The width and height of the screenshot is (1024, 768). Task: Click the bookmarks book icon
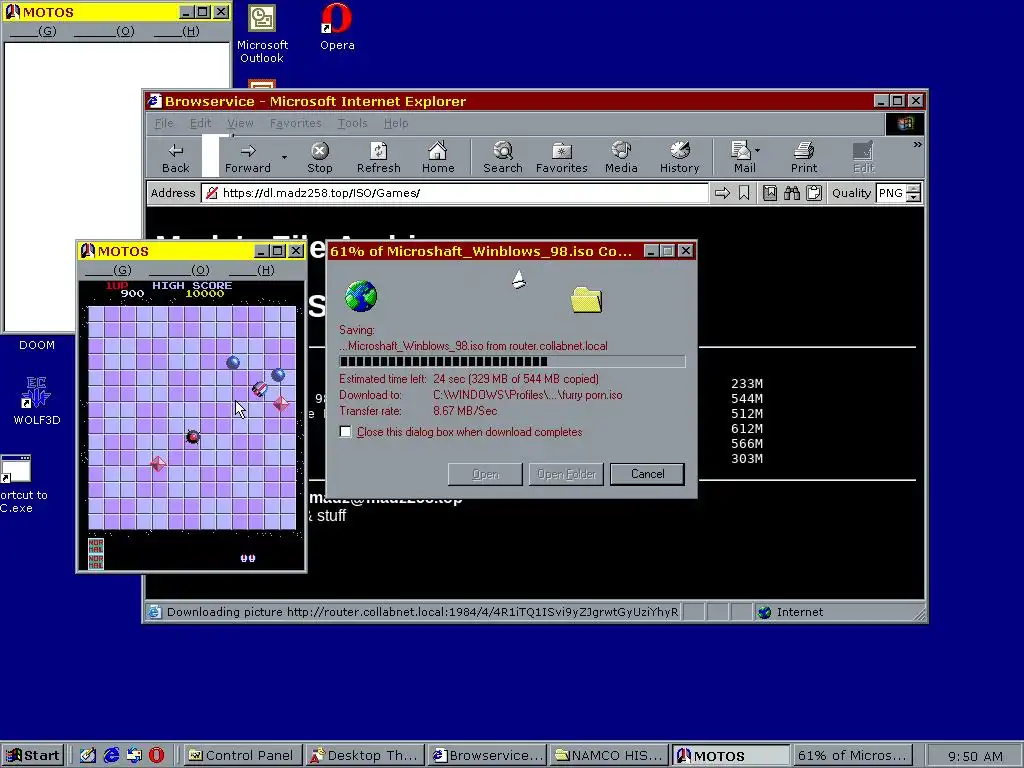pos(770,193)
